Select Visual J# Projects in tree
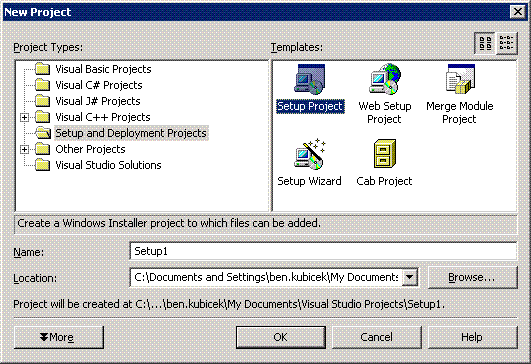This screenshot has width=531, height=364. pos(98,101)
